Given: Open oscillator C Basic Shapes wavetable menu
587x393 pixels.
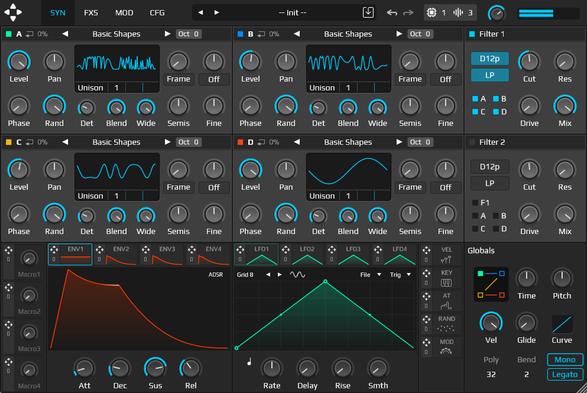Looking at the screenshot, I should 116,142.
